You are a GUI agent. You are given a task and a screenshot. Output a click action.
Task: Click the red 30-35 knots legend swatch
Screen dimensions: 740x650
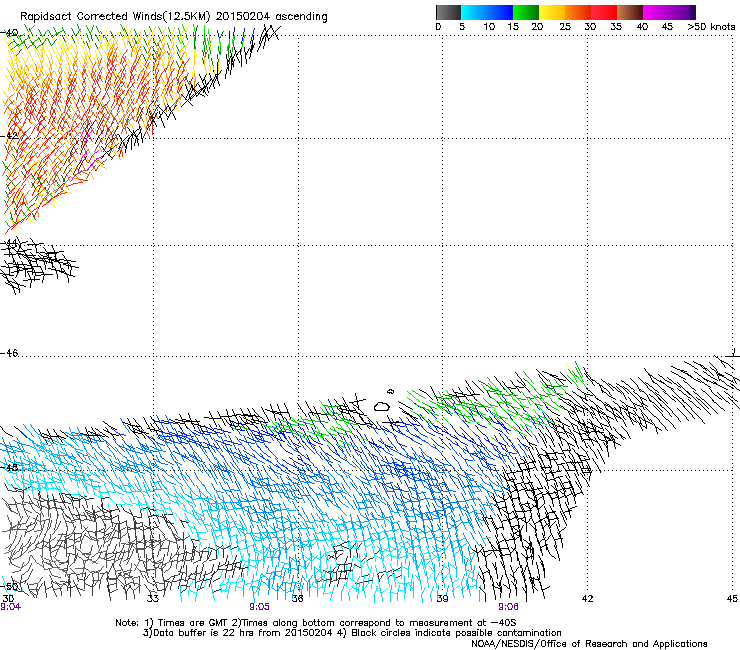click(604, 12)
